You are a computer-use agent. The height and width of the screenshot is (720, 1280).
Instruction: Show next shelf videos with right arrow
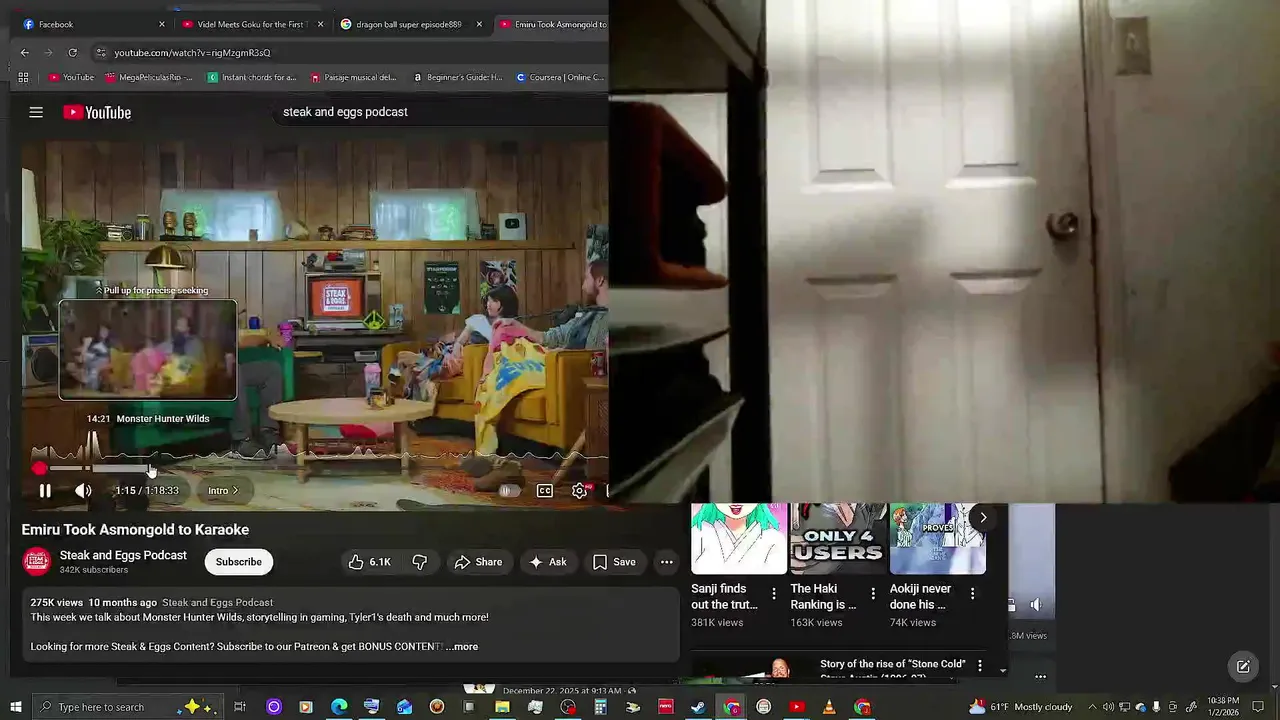click(x=983, y=518)
